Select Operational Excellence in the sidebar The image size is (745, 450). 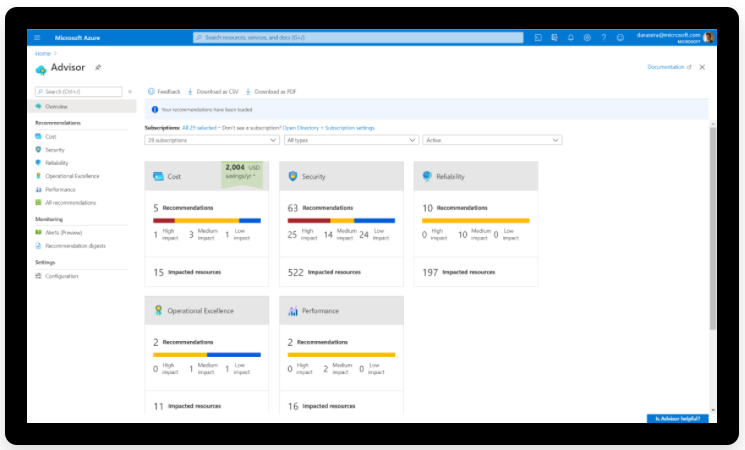click(x=72, y=175)
